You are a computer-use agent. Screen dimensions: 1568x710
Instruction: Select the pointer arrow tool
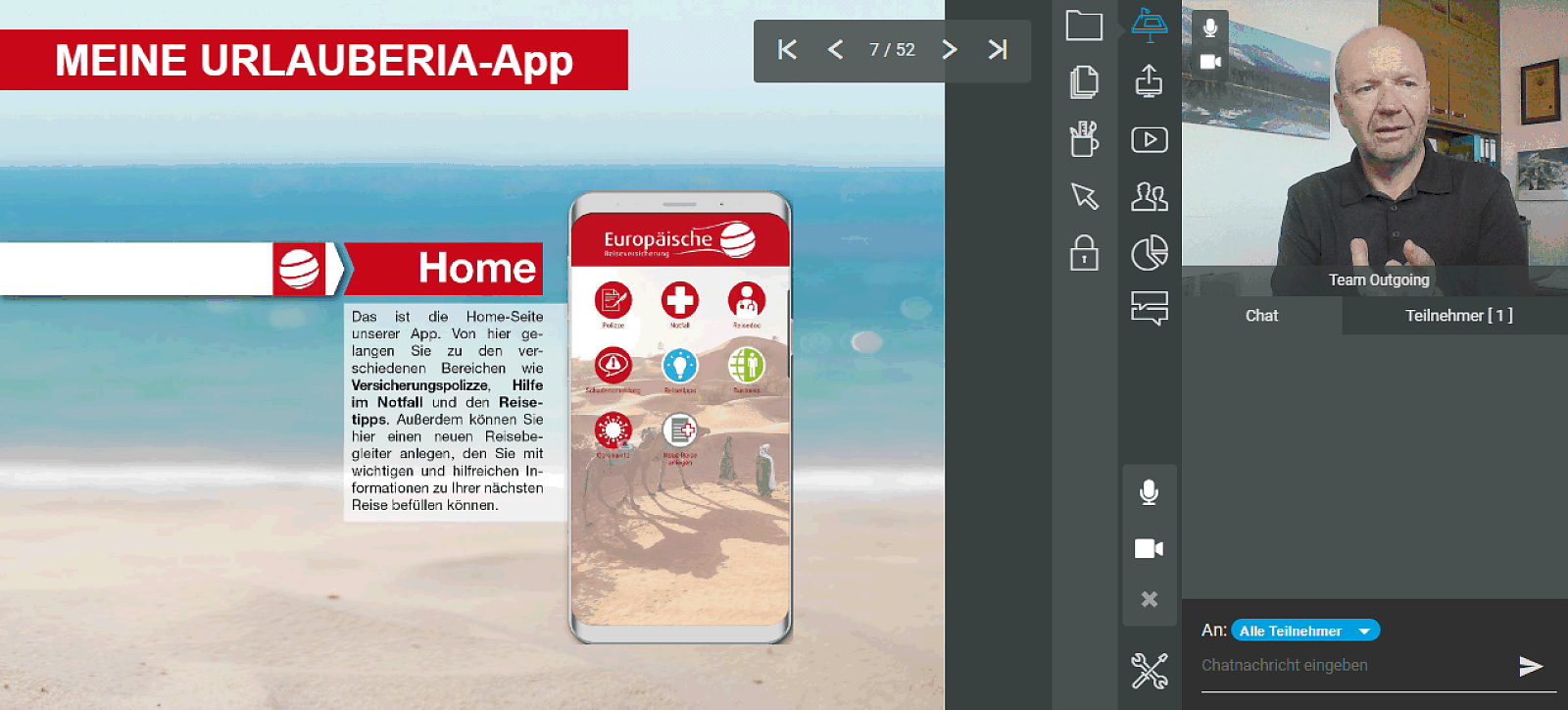pos(1084,195)
